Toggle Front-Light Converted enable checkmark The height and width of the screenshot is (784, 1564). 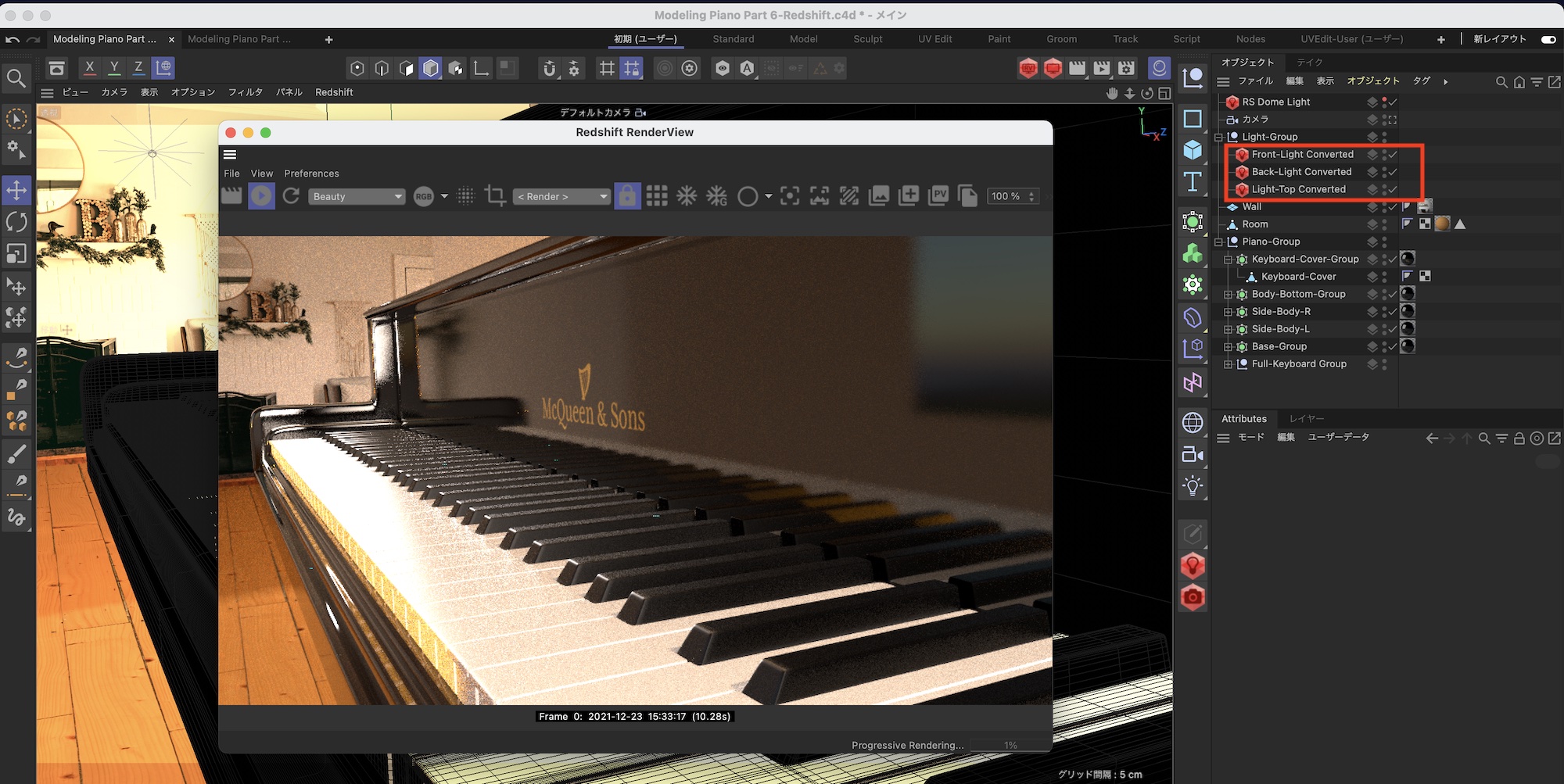click(1393, 155)
